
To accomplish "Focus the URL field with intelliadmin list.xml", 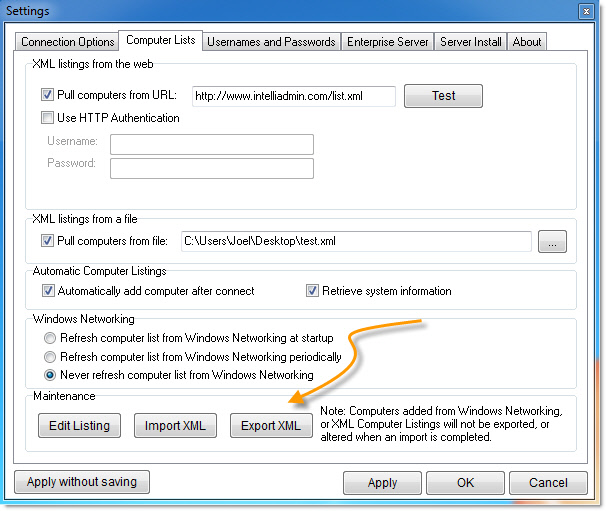I will click(x=294, y=96).
